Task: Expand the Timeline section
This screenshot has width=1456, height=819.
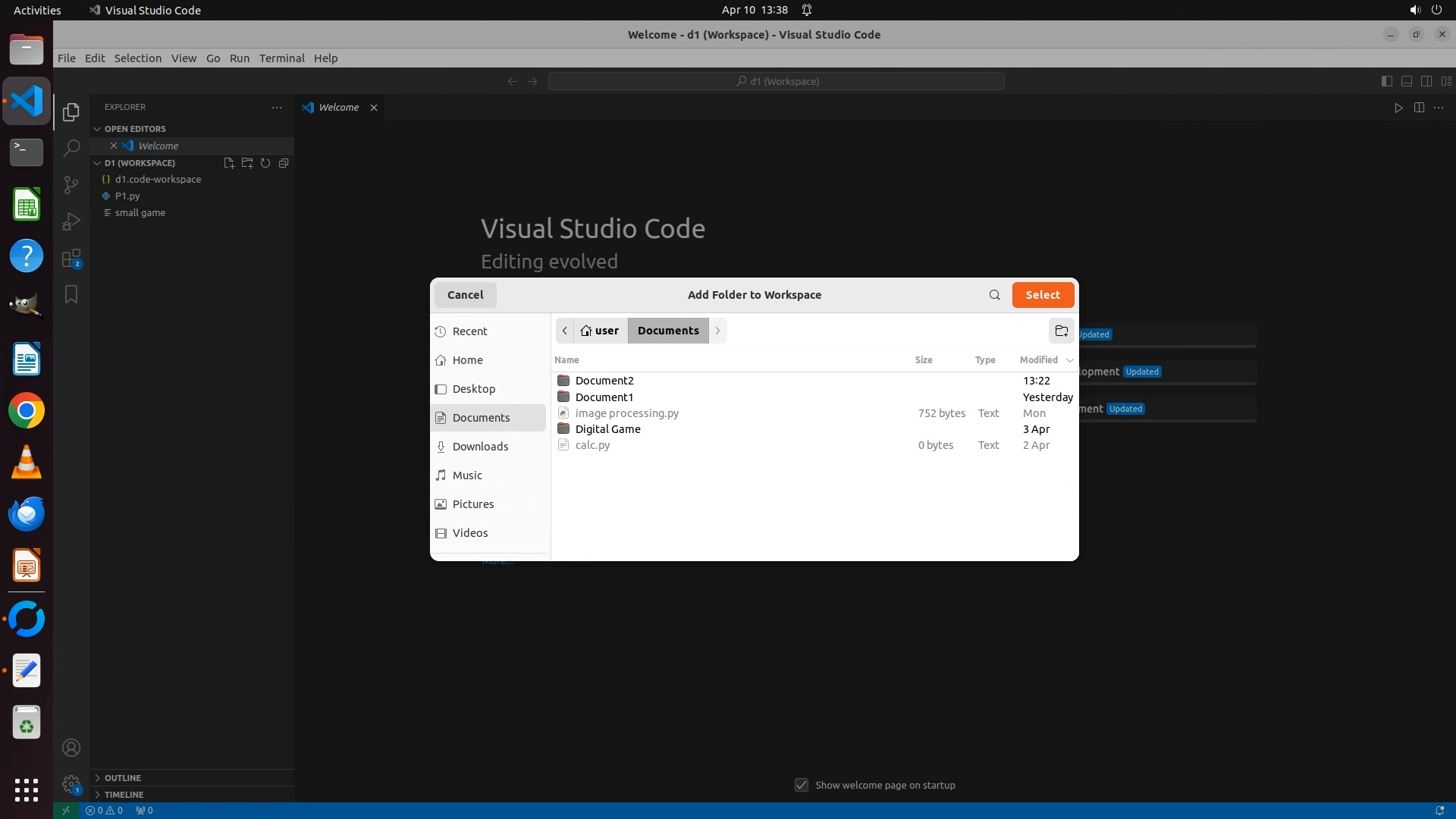Action: pyautogui.click(x=124, y=795)
